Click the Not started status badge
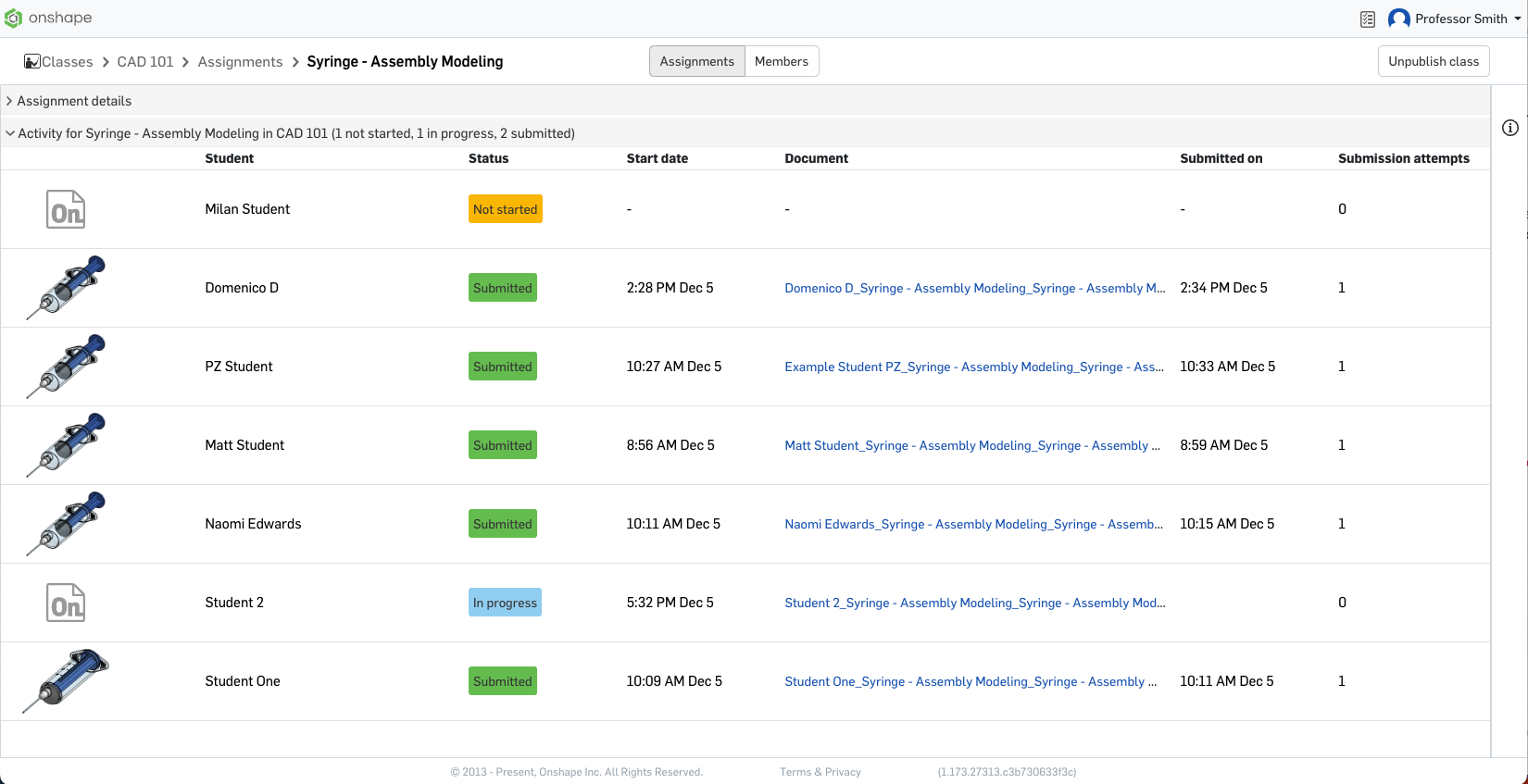Image resolution: width=1528 pixels, height=784 pixels. [505, 209]
